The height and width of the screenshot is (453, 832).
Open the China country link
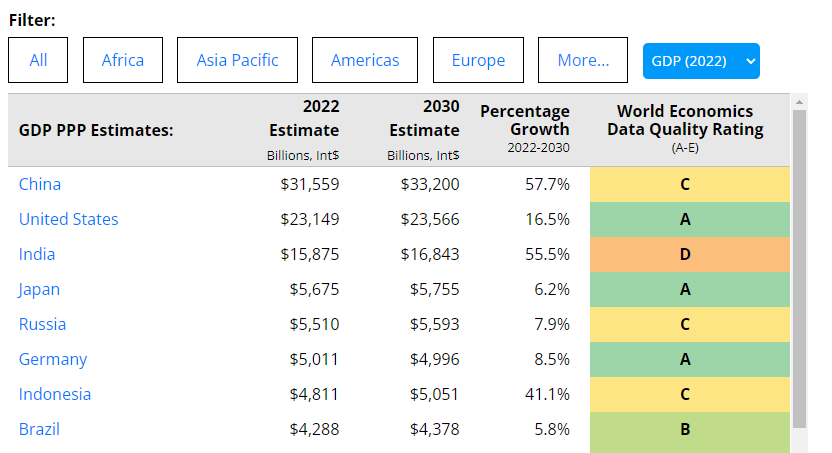point(40,184)
